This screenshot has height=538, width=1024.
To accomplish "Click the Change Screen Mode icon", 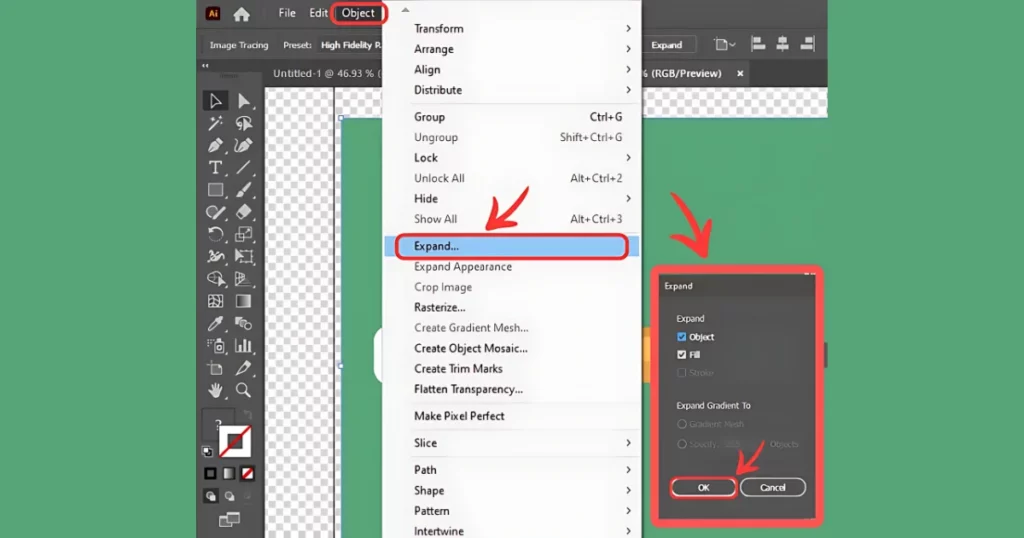I will coord(229,520).
